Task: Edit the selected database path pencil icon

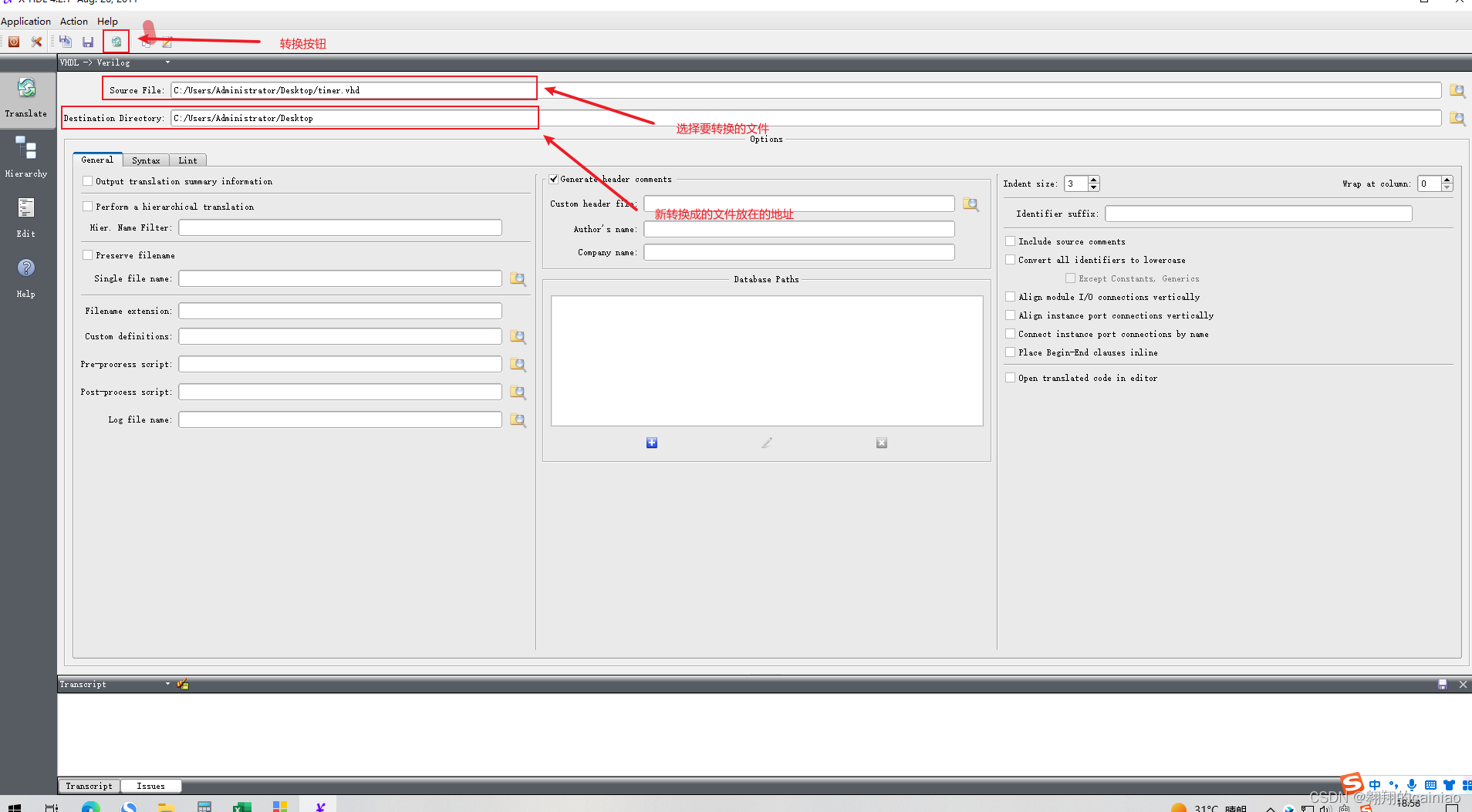Action: coord(767,443)
